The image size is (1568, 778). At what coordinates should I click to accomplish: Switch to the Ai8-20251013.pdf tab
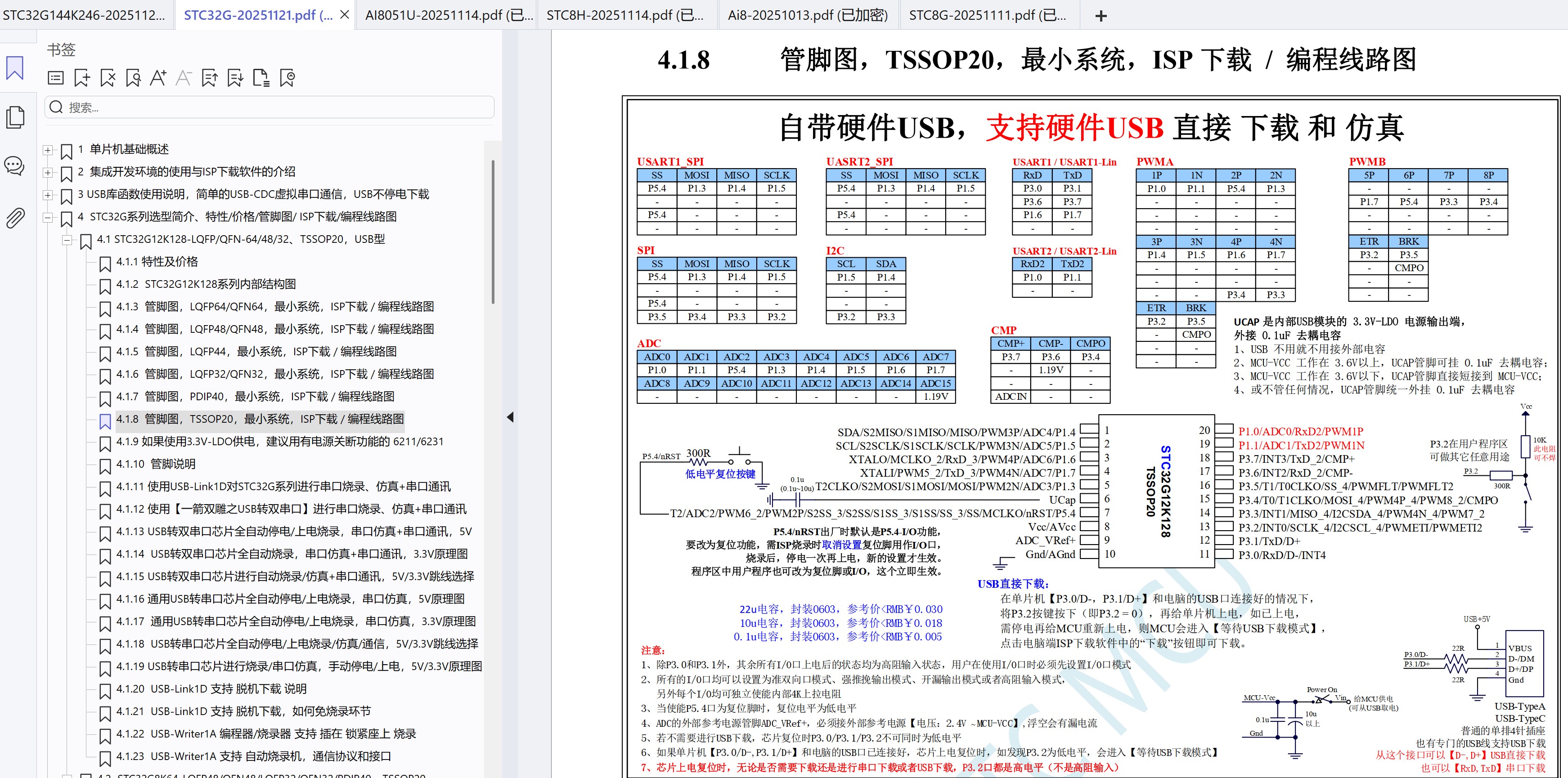pos(807,15)
